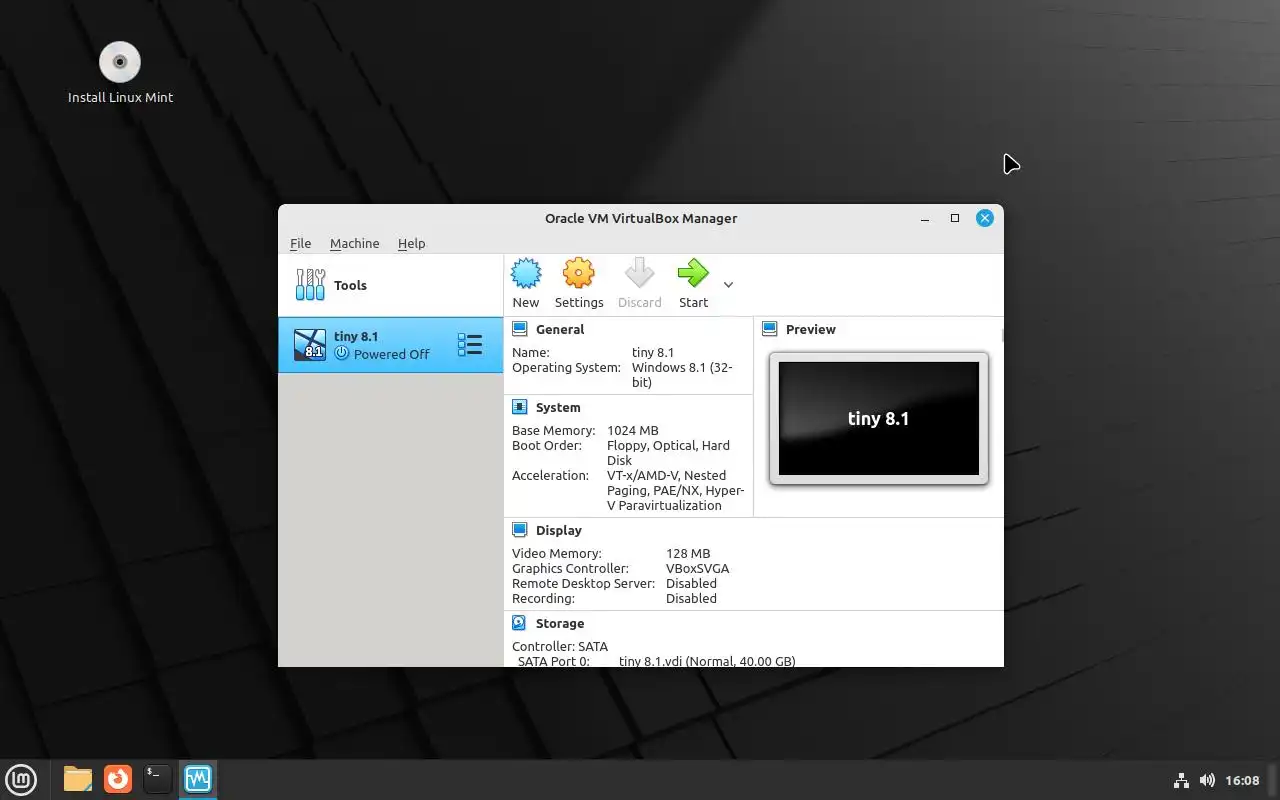Click the Storage section disk icon
Screen dimensions: 1280x800
(520, 623)
